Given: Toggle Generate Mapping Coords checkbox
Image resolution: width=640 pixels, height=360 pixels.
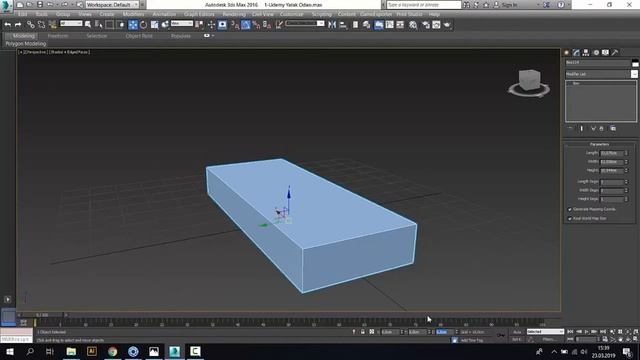Looking at the screenshot, I should pyautogui.click(x=570, y=209).
